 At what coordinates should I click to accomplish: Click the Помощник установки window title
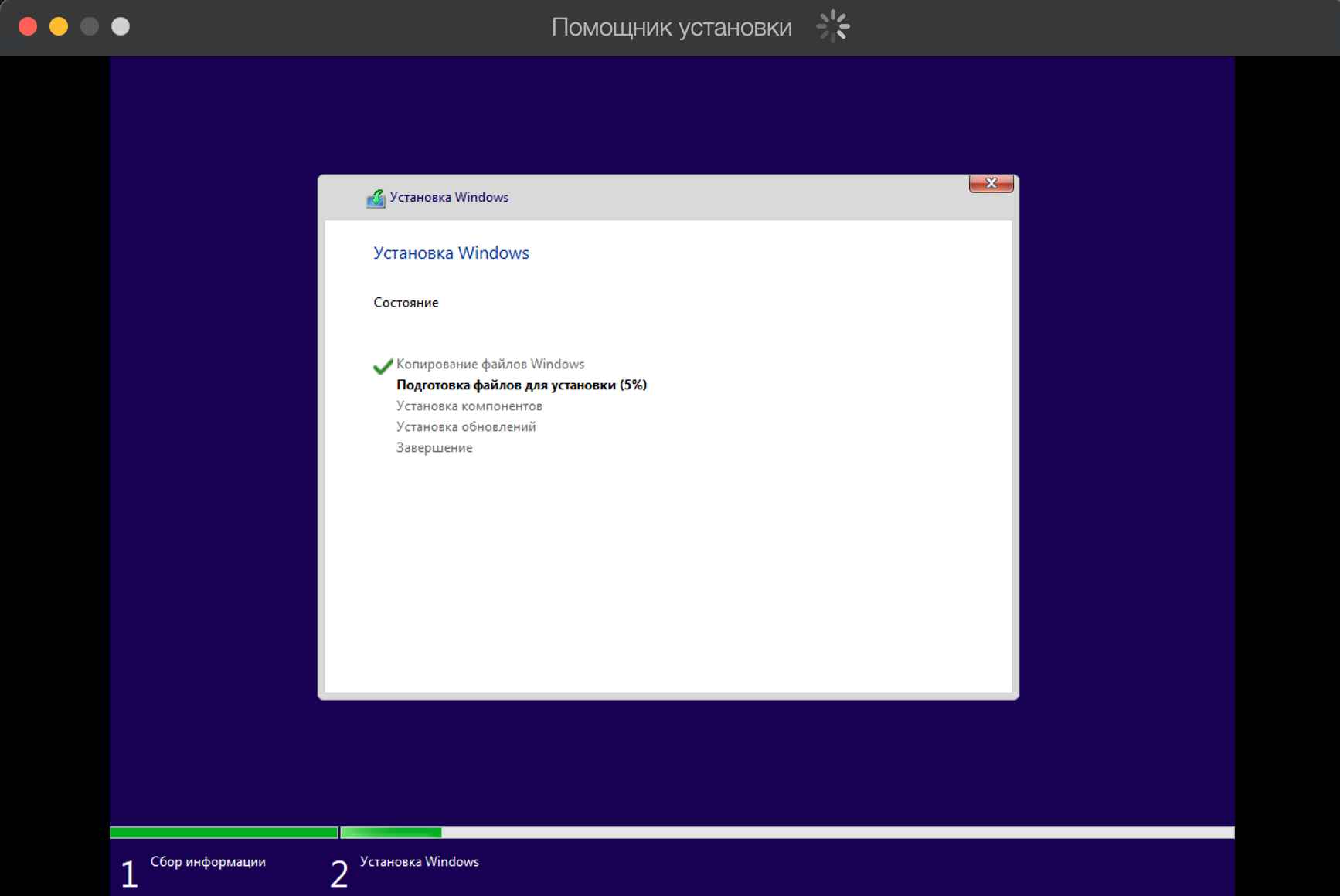click(x=672, y=27)
